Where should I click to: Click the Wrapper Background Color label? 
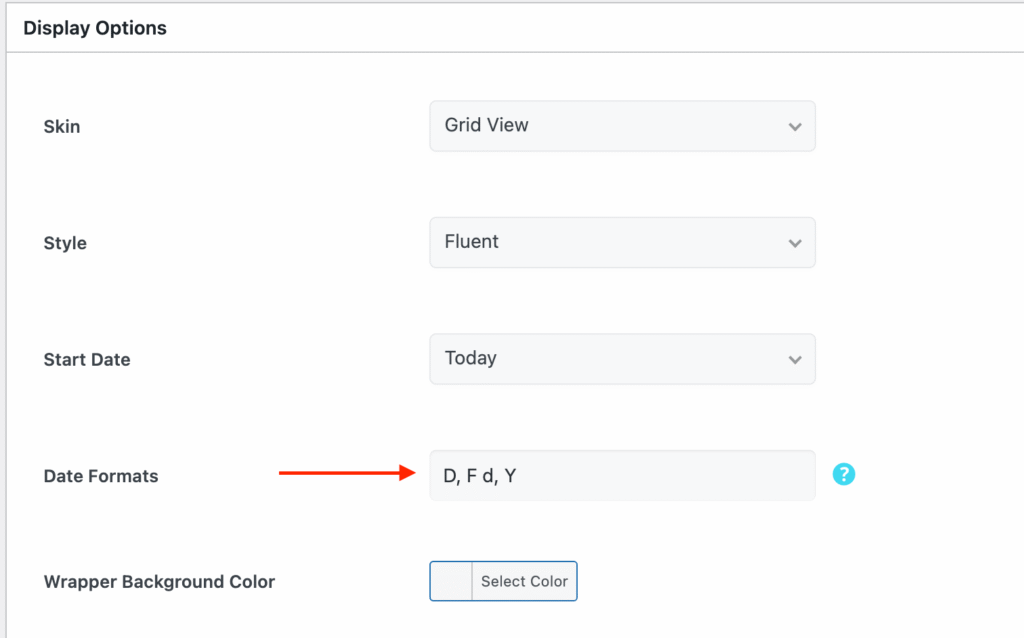click(x=159, y=581)
